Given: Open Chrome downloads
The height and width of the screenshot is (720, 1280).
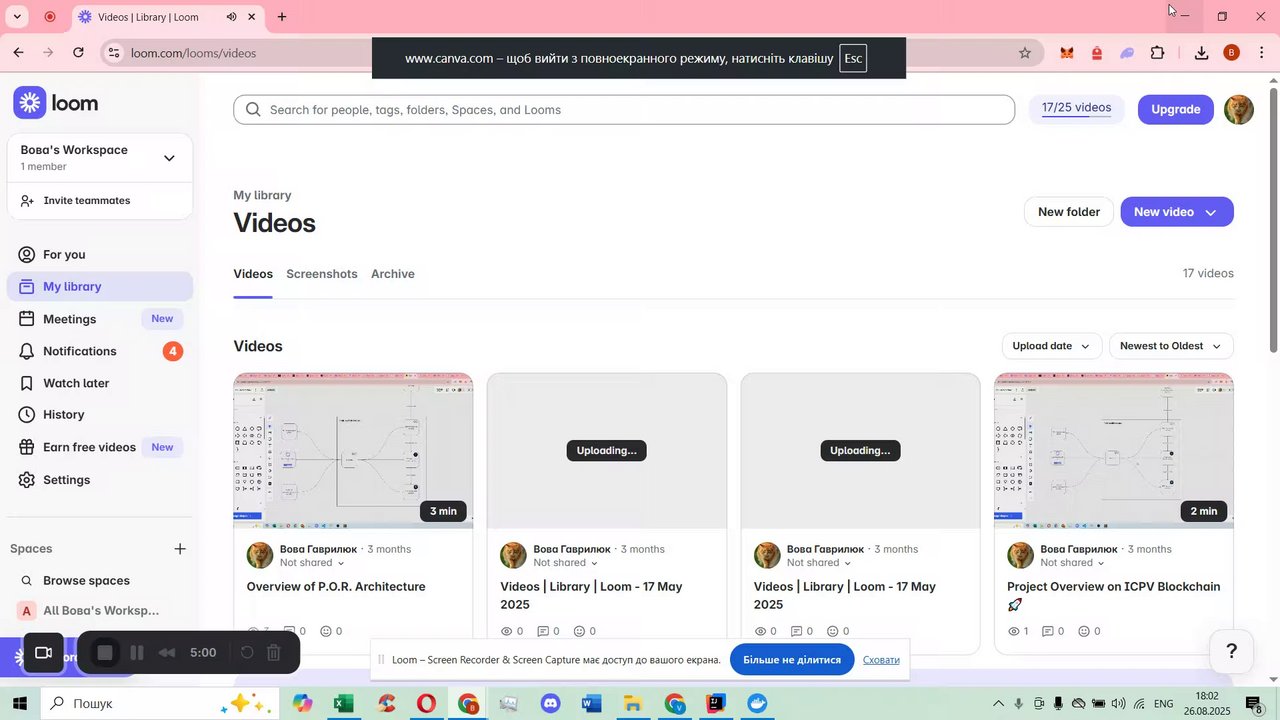Looking at the screenshot, I should (x=1202, y=53).
